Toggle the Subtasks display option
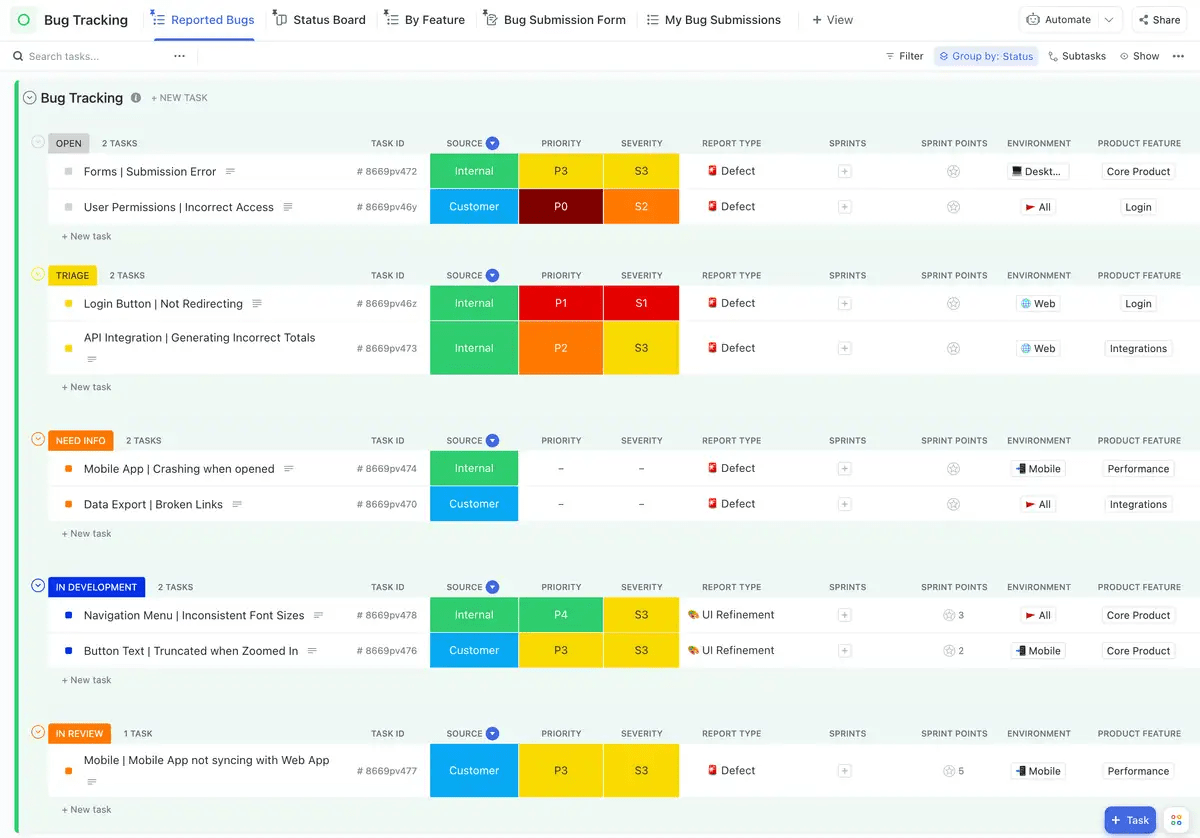This screenshot has width=1200, height=838. click(x=1077, y=56)
